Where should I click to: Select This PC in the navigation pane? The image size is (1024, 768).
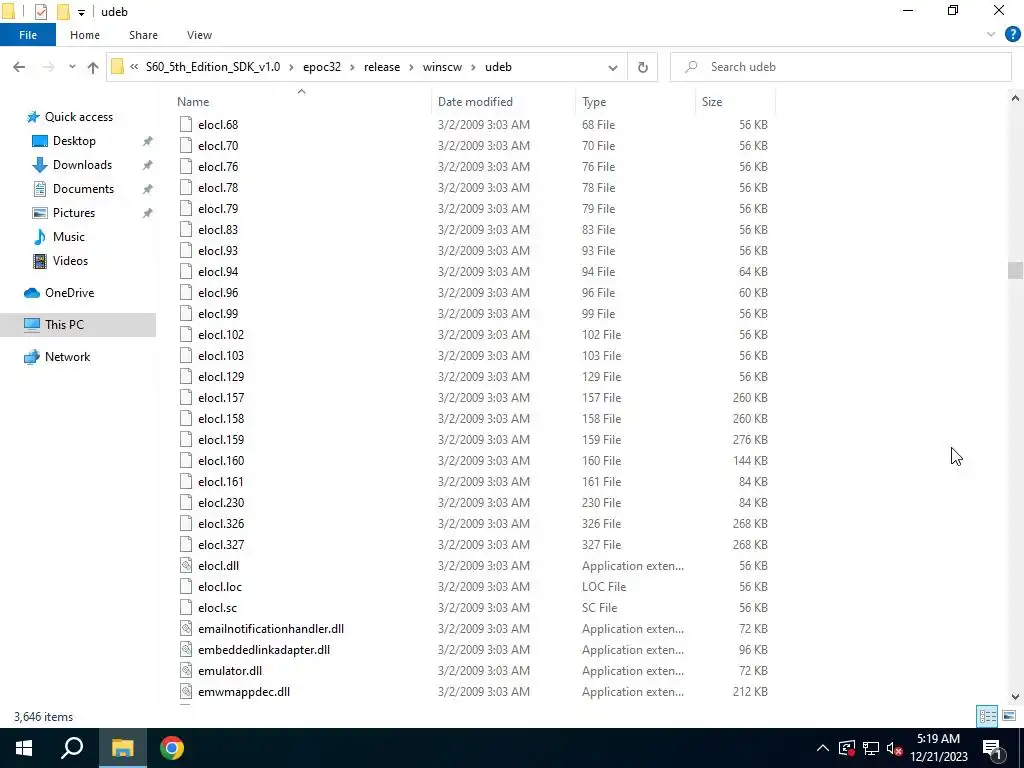[x=64, y=325]
